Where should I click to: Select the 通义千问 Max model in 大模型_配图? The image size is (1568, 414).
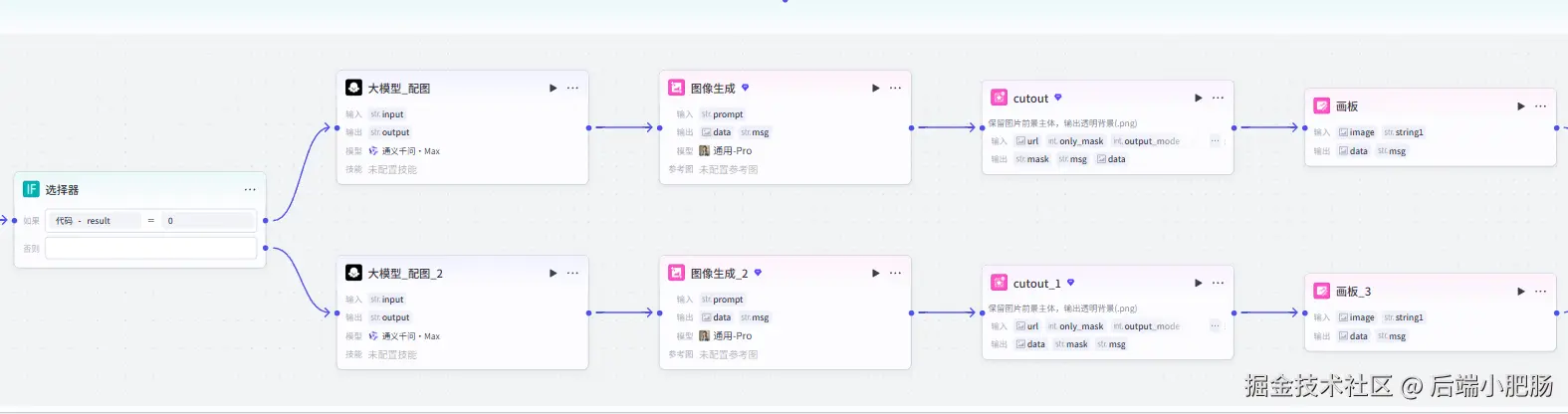410,151
